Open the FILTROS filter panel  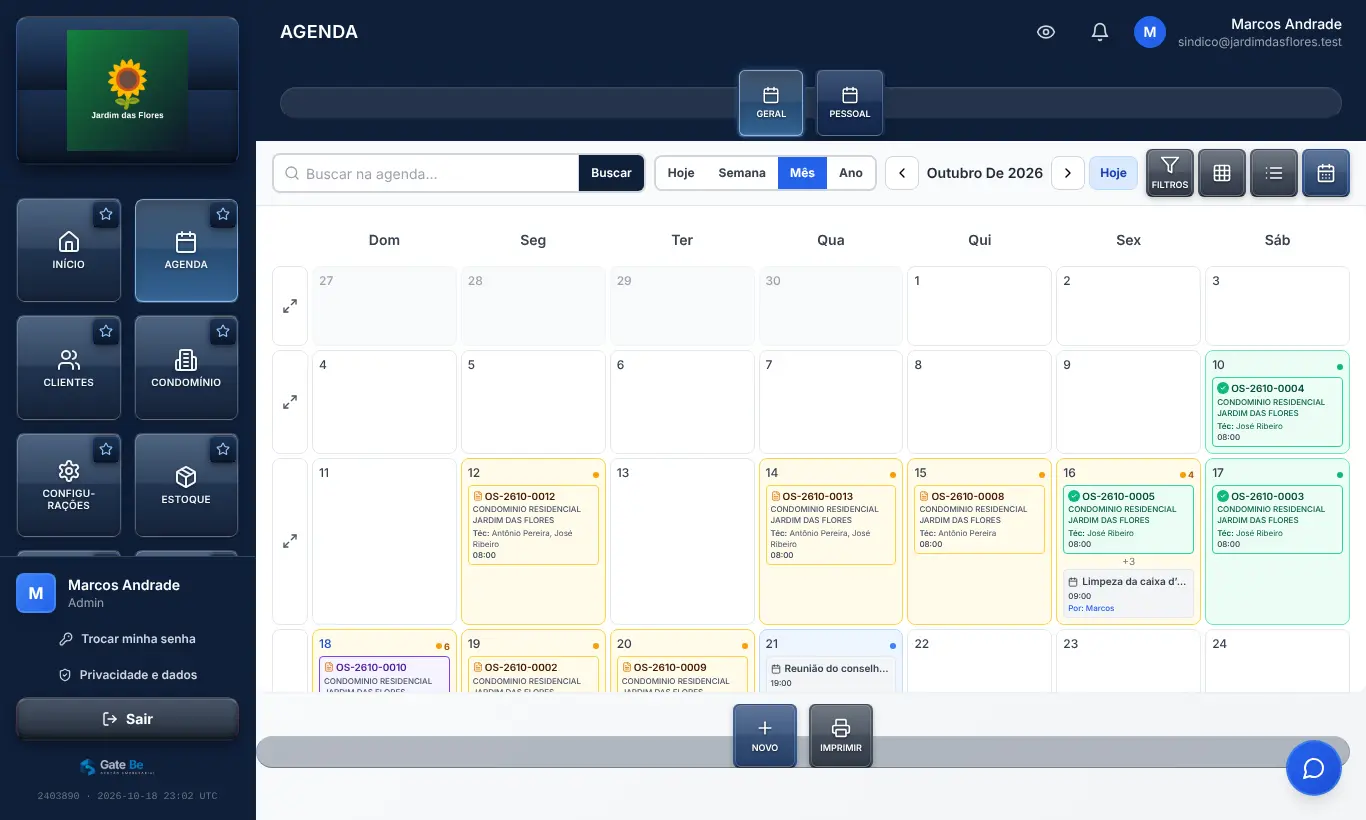coord(1170,173)
